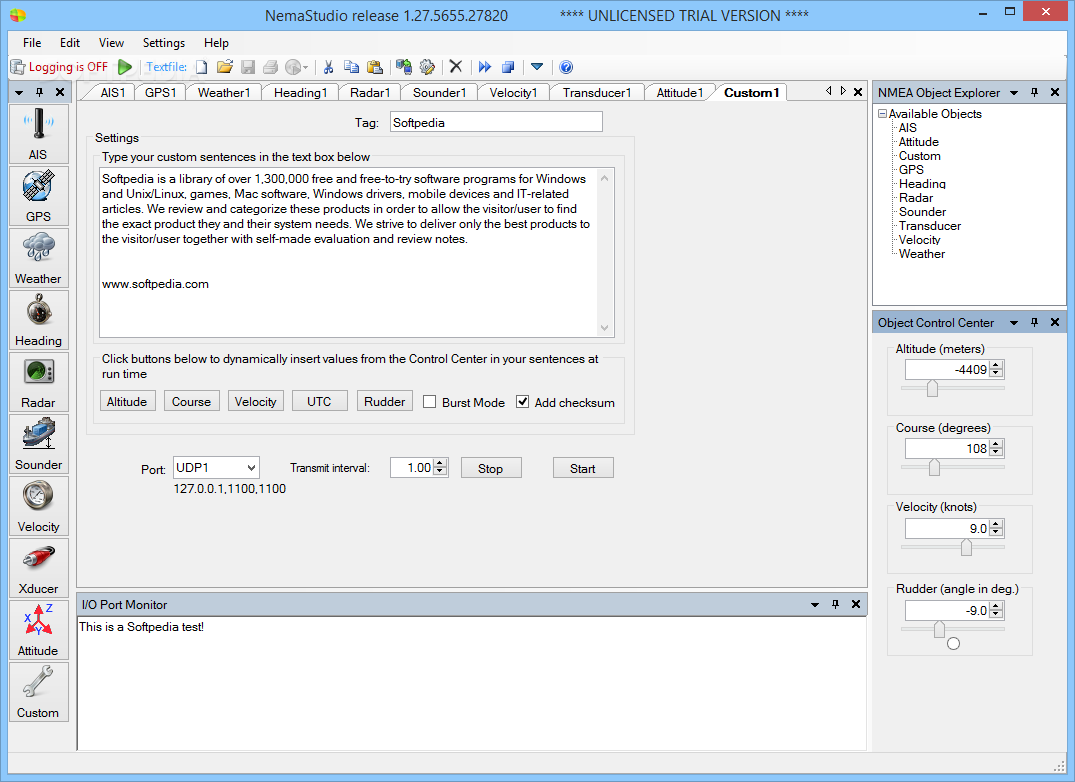Add a Radar object from sidebar
This screenshot has height=782, width=1075.
click(38, 382)
